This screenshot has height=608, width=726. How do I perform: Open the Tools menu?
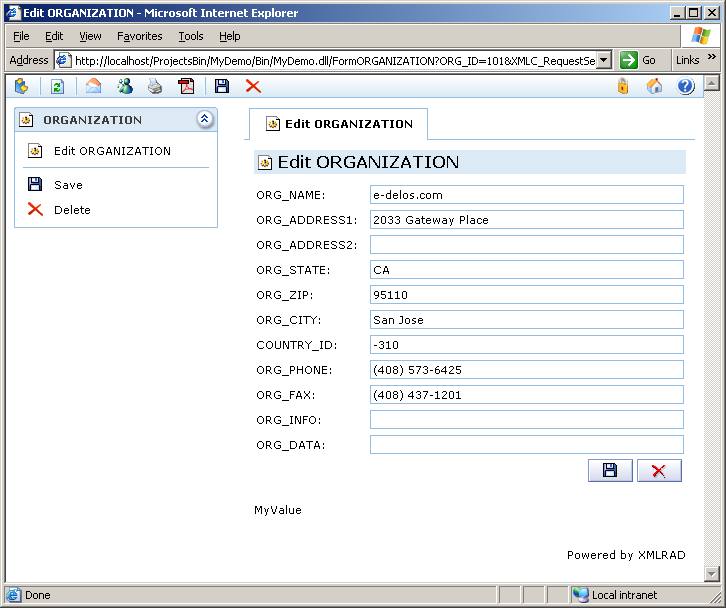tap(190, 36)
